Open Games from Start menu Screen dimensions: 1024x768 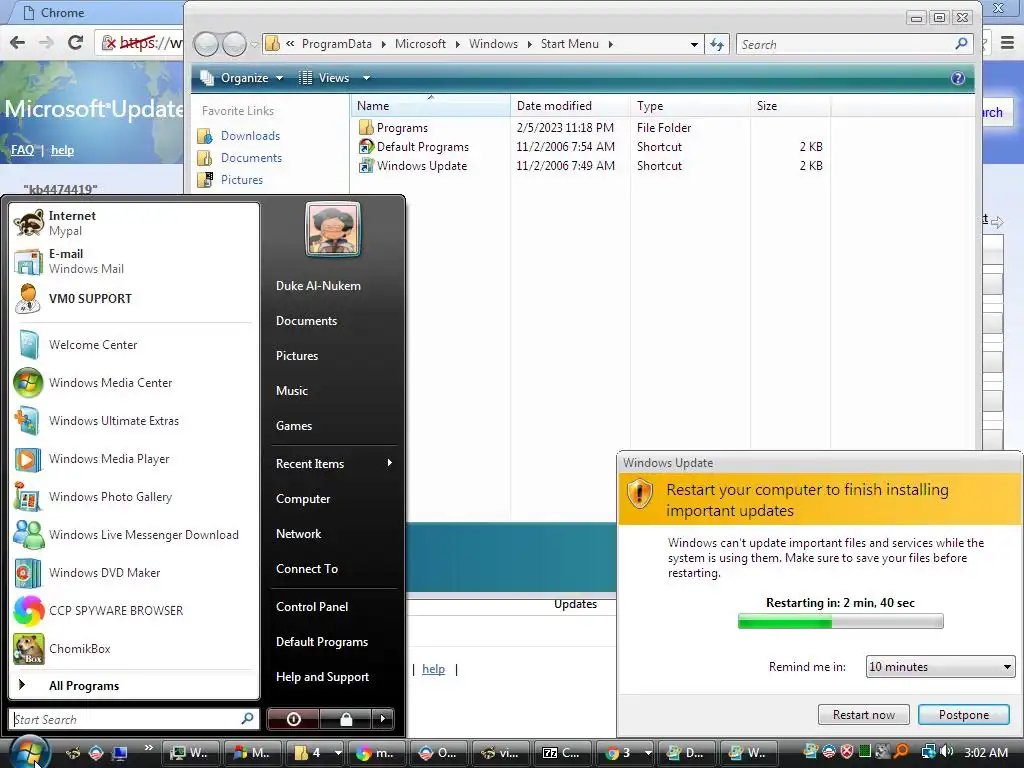pos(294,426)
